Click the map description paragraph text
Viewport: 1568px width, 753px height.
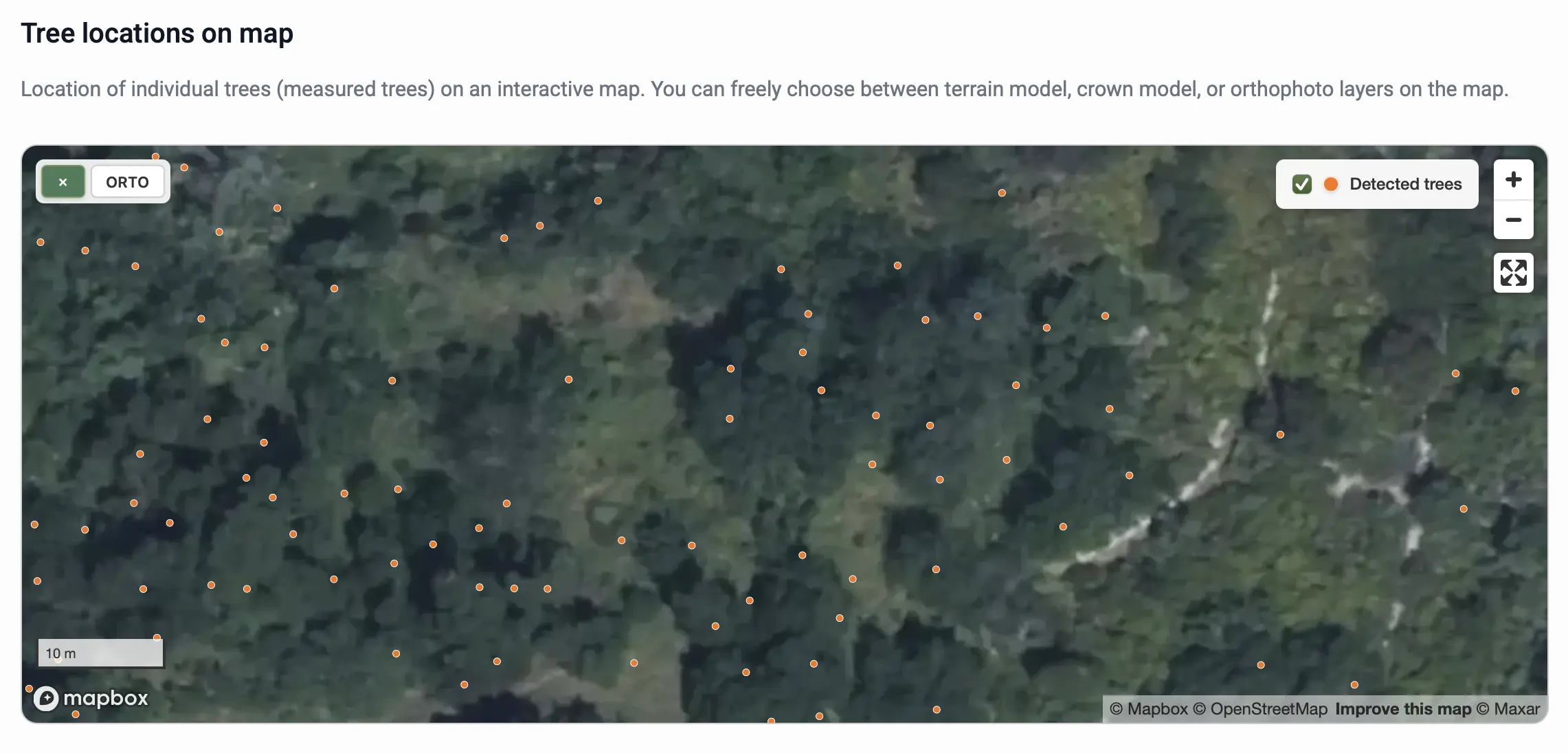[764, 89]
